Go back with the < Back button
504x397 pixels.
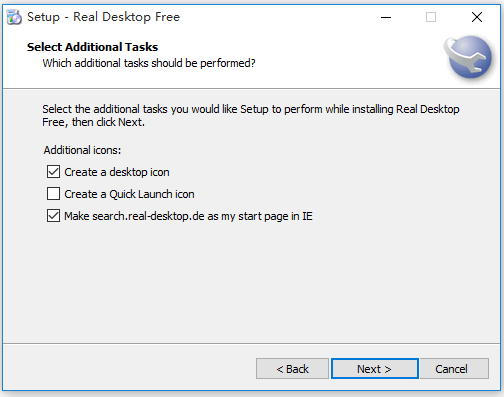tap(292, 369)
